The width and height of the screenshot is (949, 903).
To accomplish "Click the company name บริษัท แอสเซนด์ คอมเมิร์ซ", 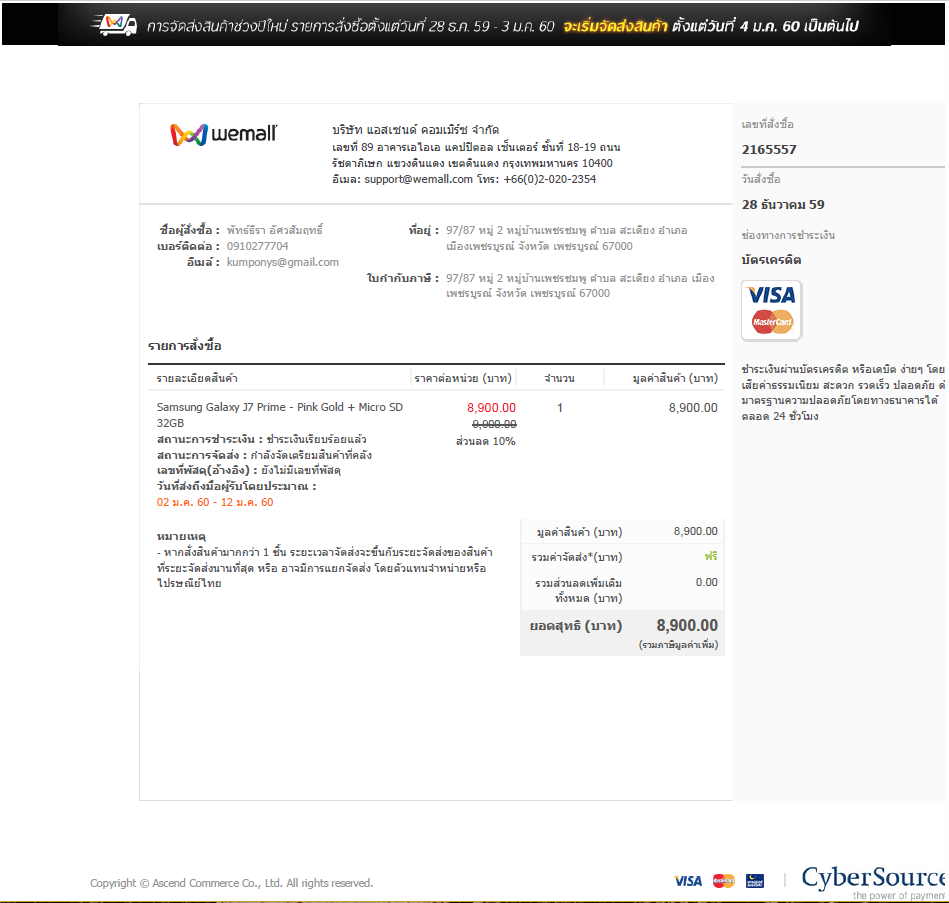I will pos(416,130).
